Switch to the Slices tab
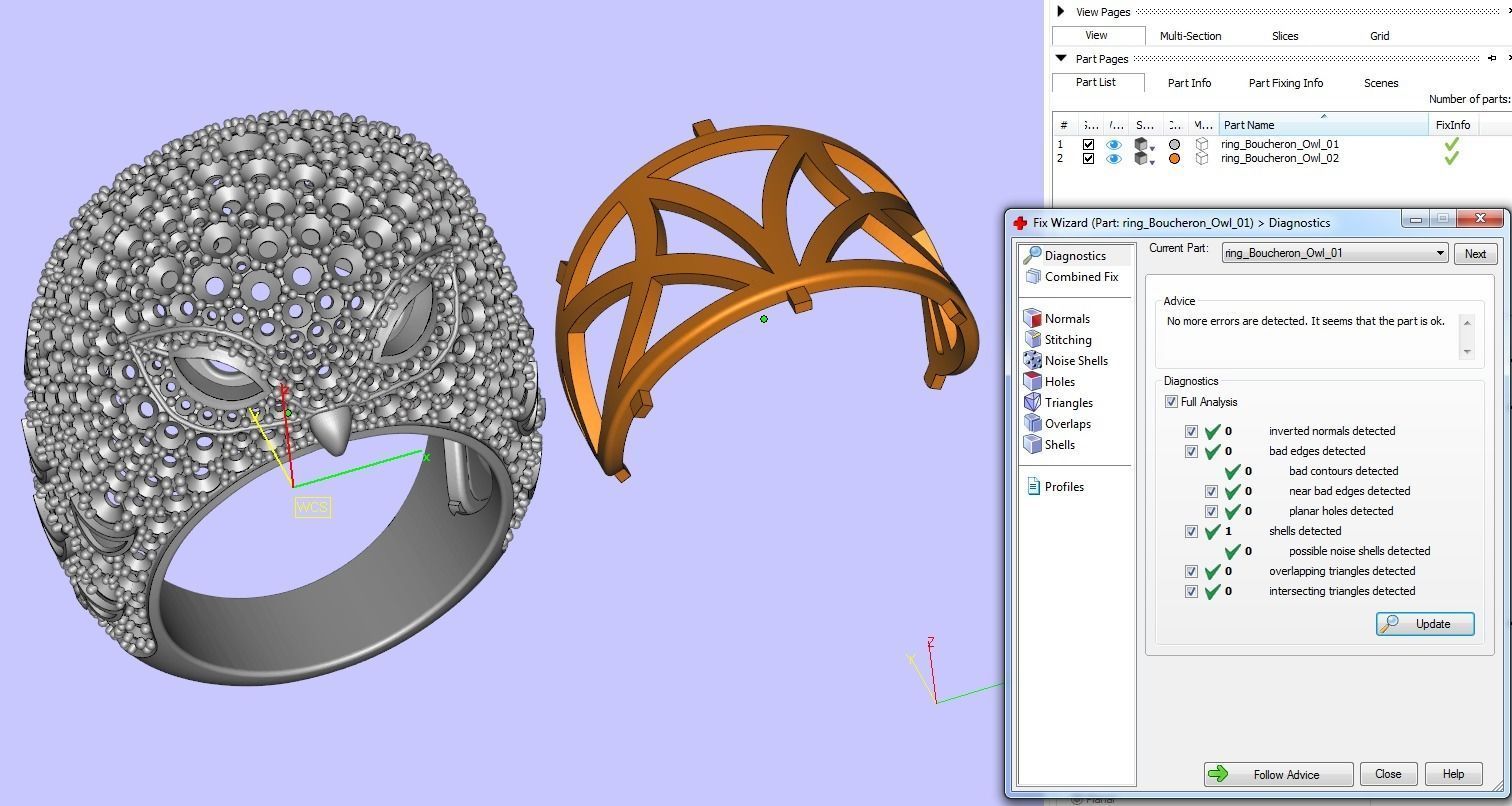Image resolution: width=1512 pixels, height=806 pixels. click(1285, 36)
